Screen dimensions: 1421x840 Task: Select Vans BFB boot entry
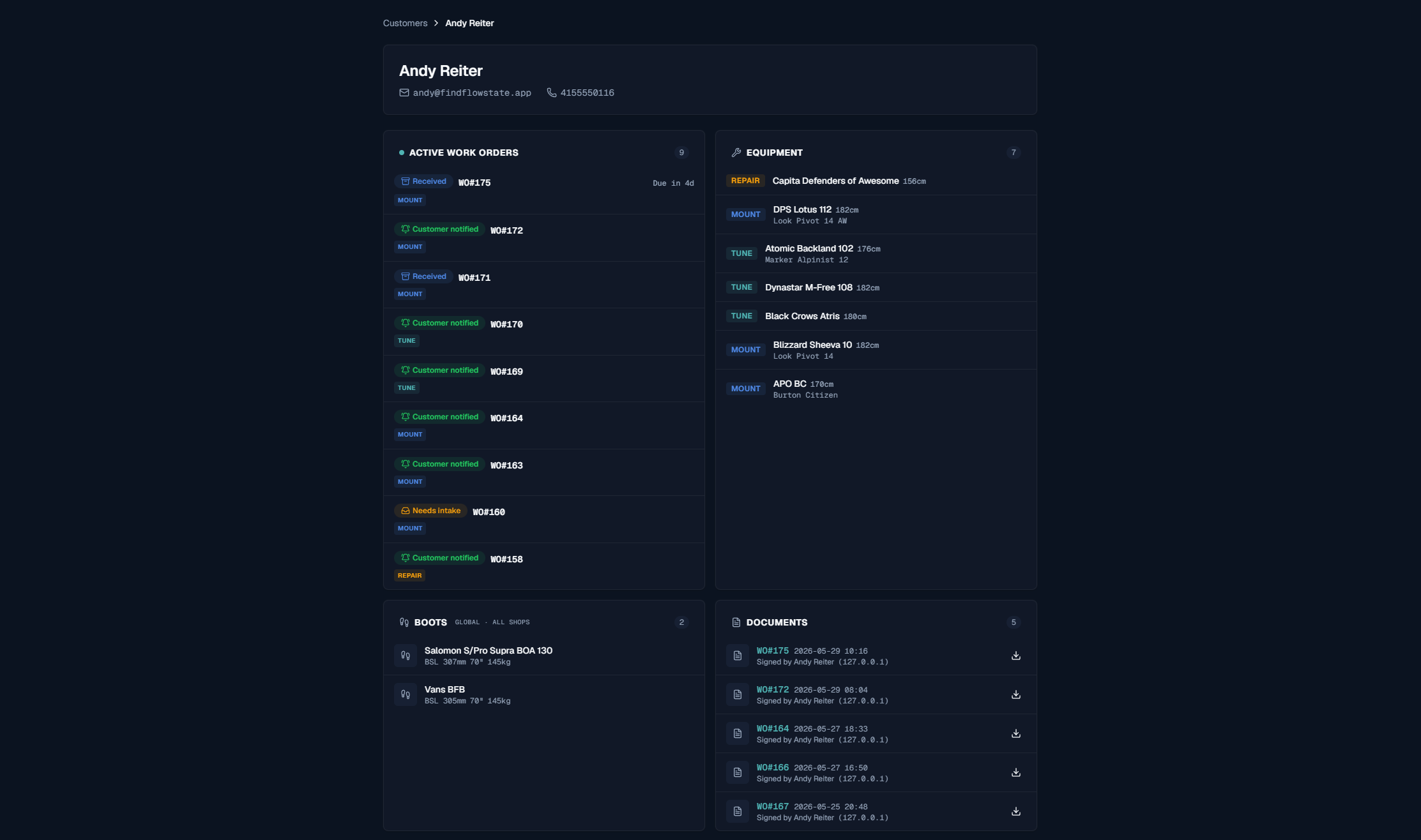coord(543,695)
